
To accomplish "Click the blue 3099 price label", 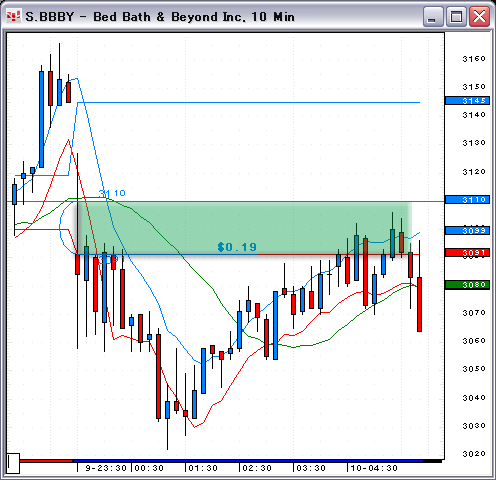I will 467,231.
